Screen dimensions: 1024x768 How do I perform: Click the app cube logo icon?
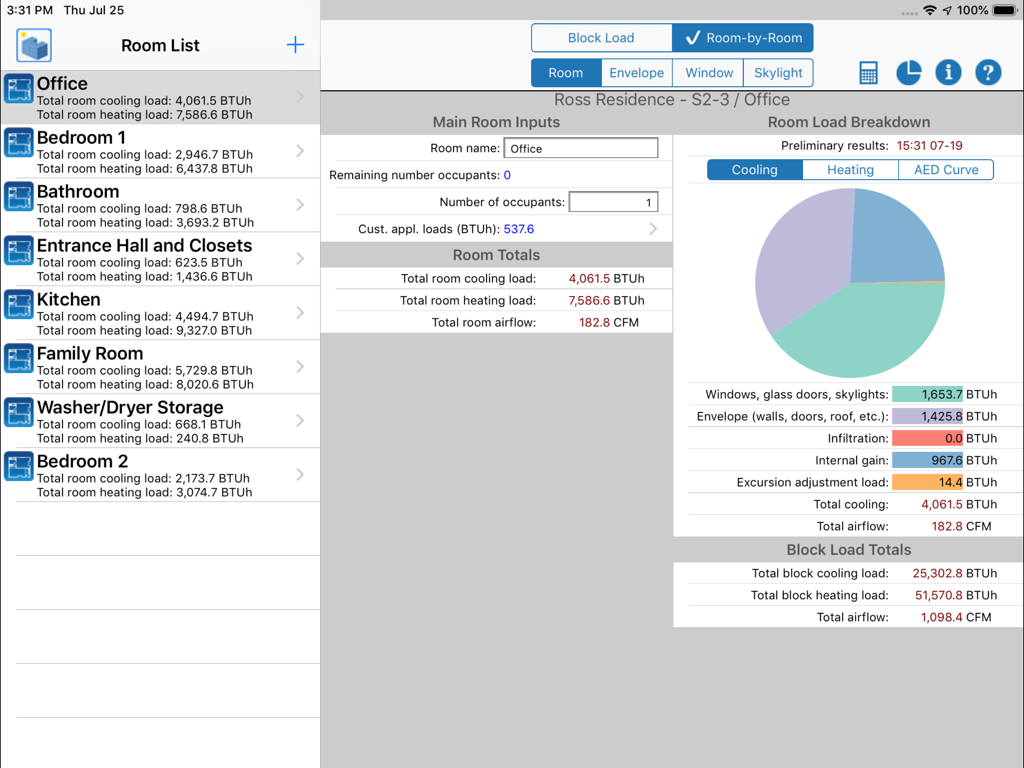point(33,45)
